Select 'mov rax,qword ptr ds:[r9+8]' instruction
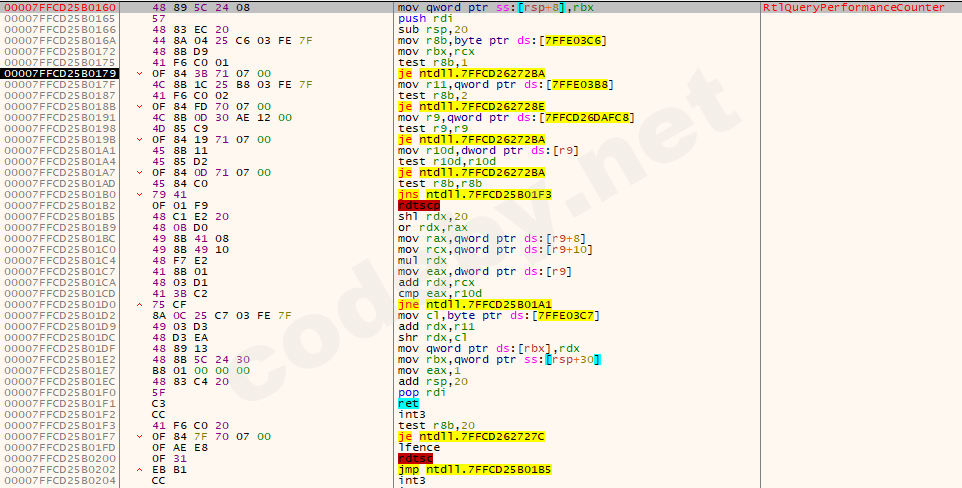Screen dimensions: 962x488 point(491,239)
